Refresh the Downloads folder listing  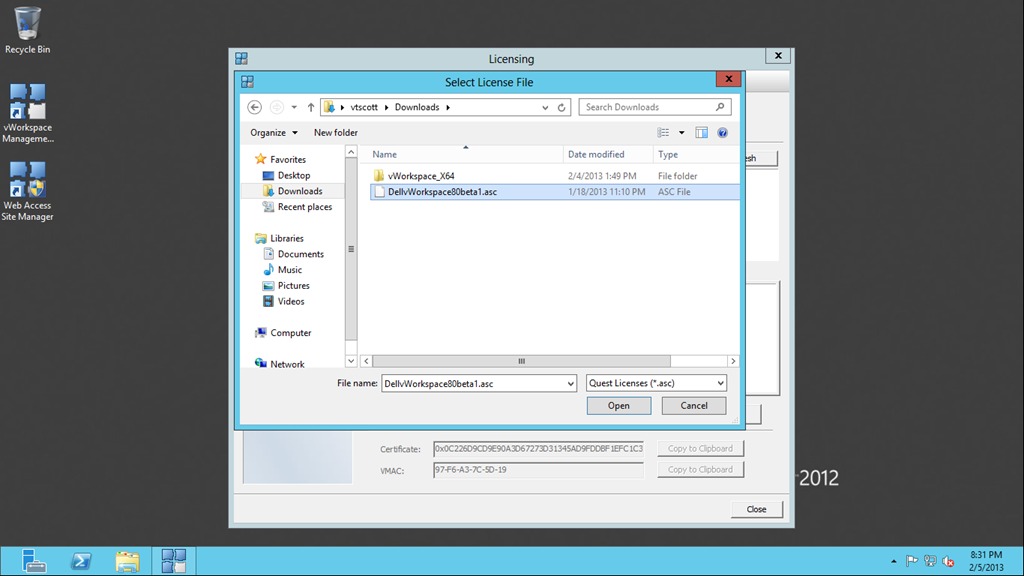[x=562, y=107]
